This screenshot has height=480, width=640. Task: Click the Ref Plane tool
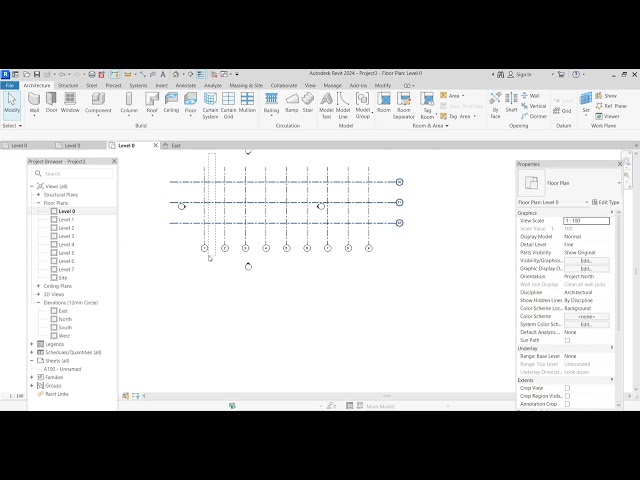click(611, 106)
